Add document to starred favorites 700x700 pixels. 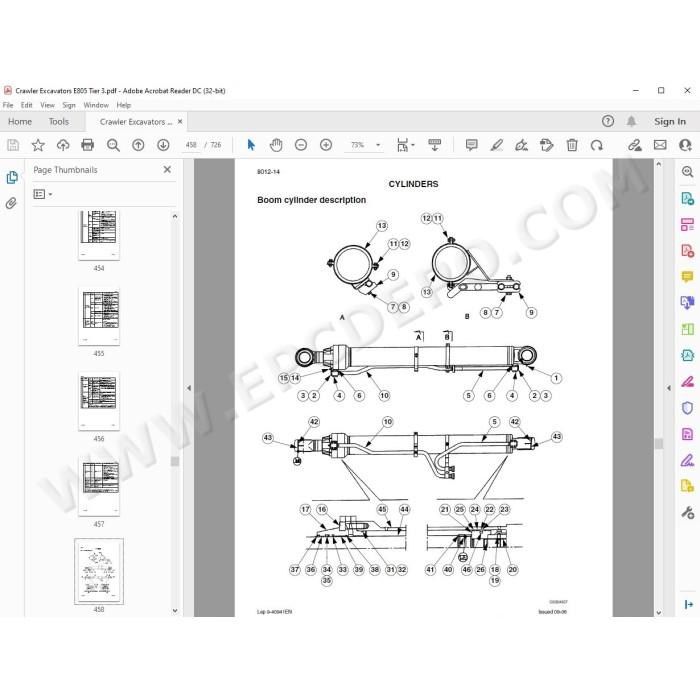[x=38, y=145]
